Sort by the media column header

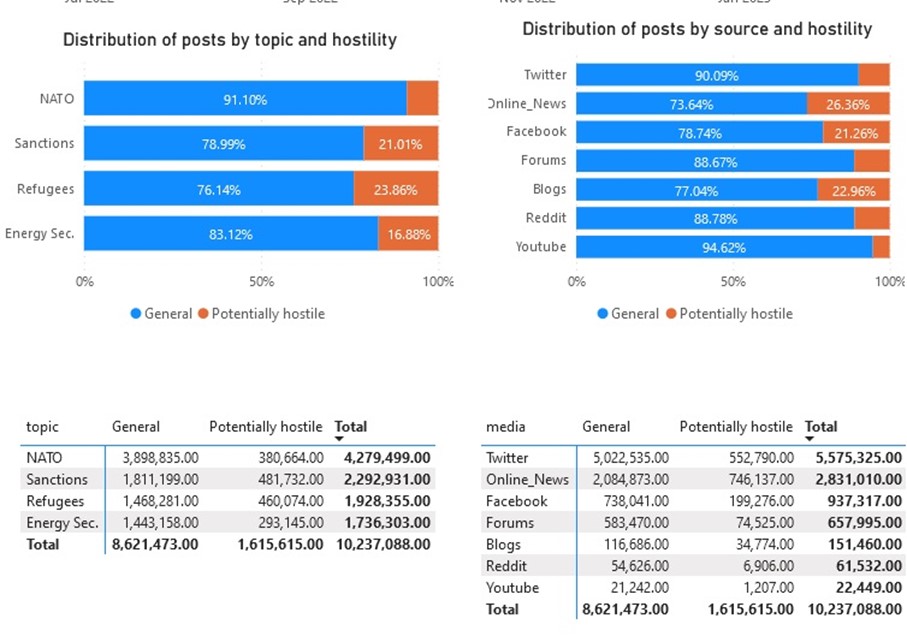(506, 427)
